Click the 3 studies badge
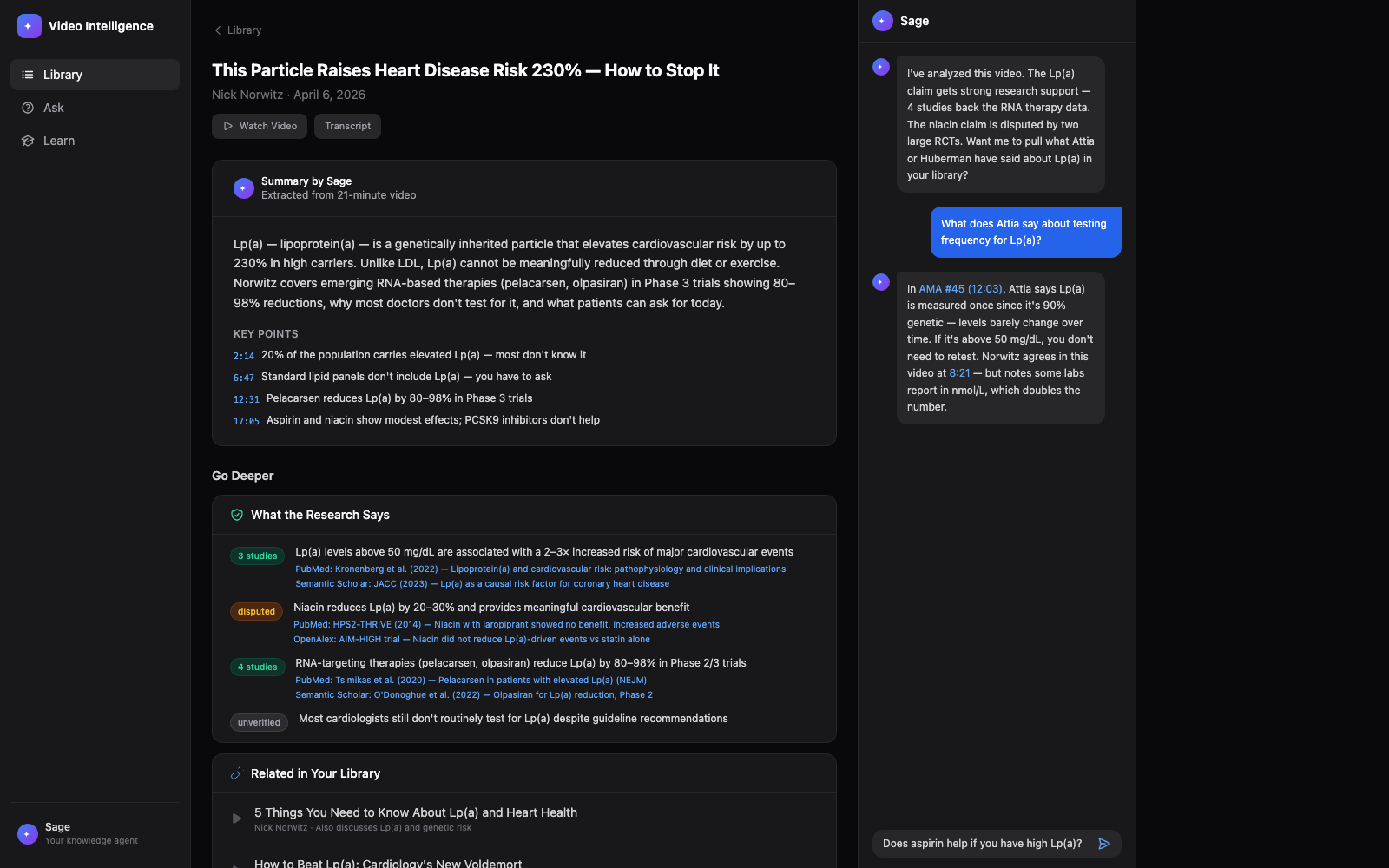Viewport: 1389px width, 868px height. pos(258,556)
